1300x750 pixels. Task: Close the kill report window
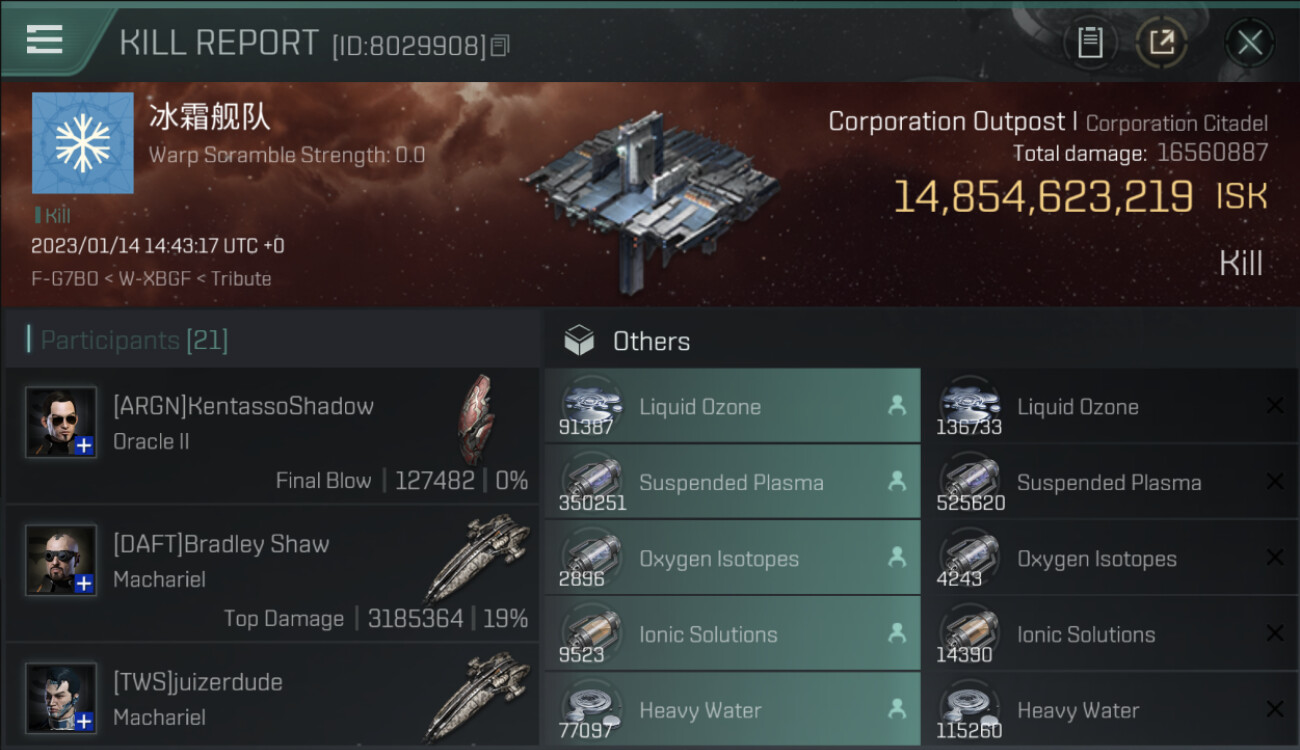coord(1249,42)
